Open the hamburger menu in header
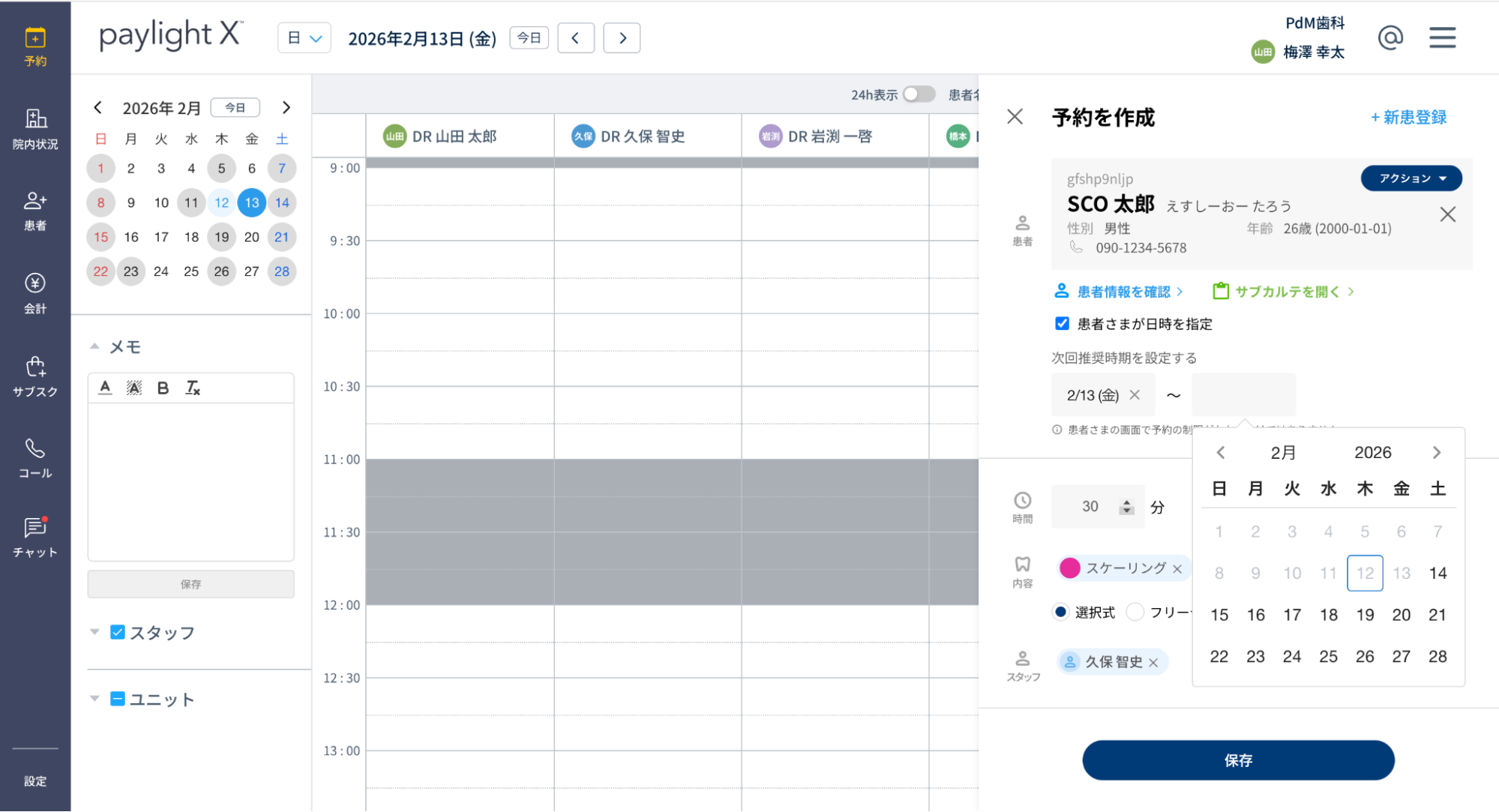Screen dimensions: 1499x812 (1442, 37)
